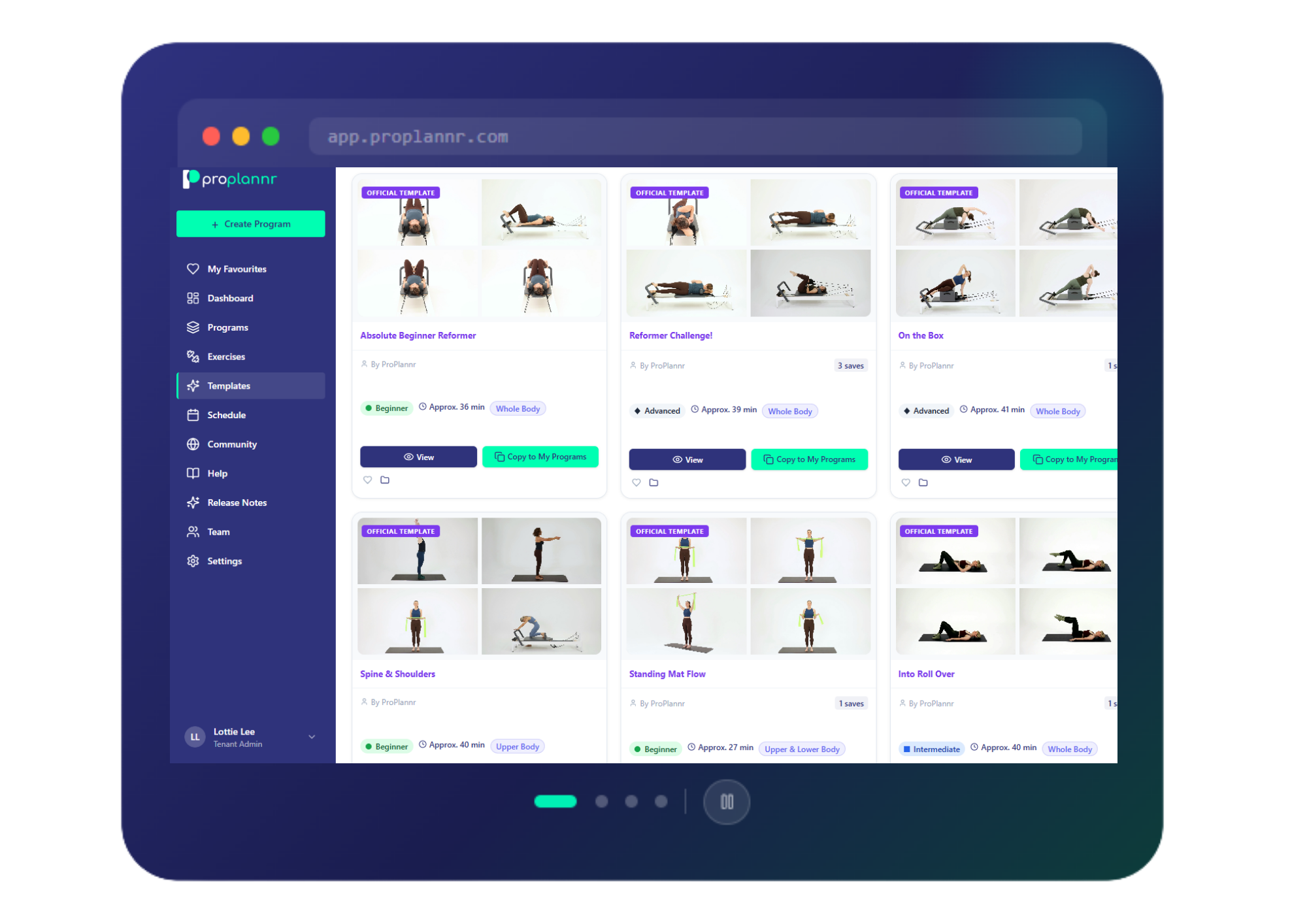The image size is (1307, 924).
Task: Click the LL user avatar
Action: (x=195, y=737)
